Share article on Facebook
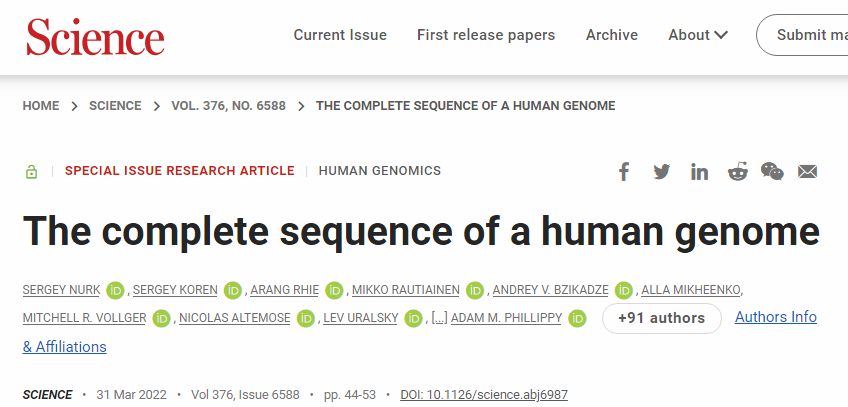Screen dimensions: 848x407 coord(624,171)
